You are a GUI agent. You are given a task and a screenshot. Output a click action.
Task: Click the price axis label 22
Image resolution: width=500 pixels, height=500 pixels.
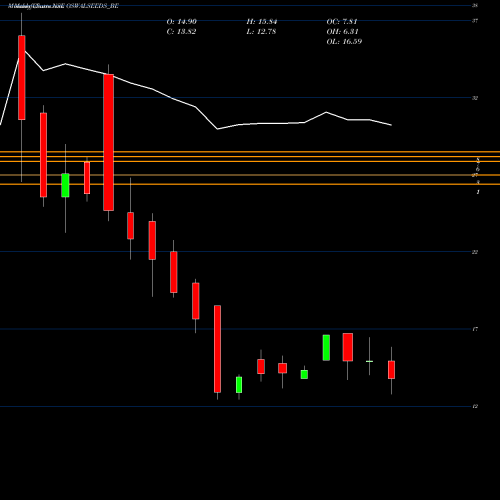(x=475, y=252)
